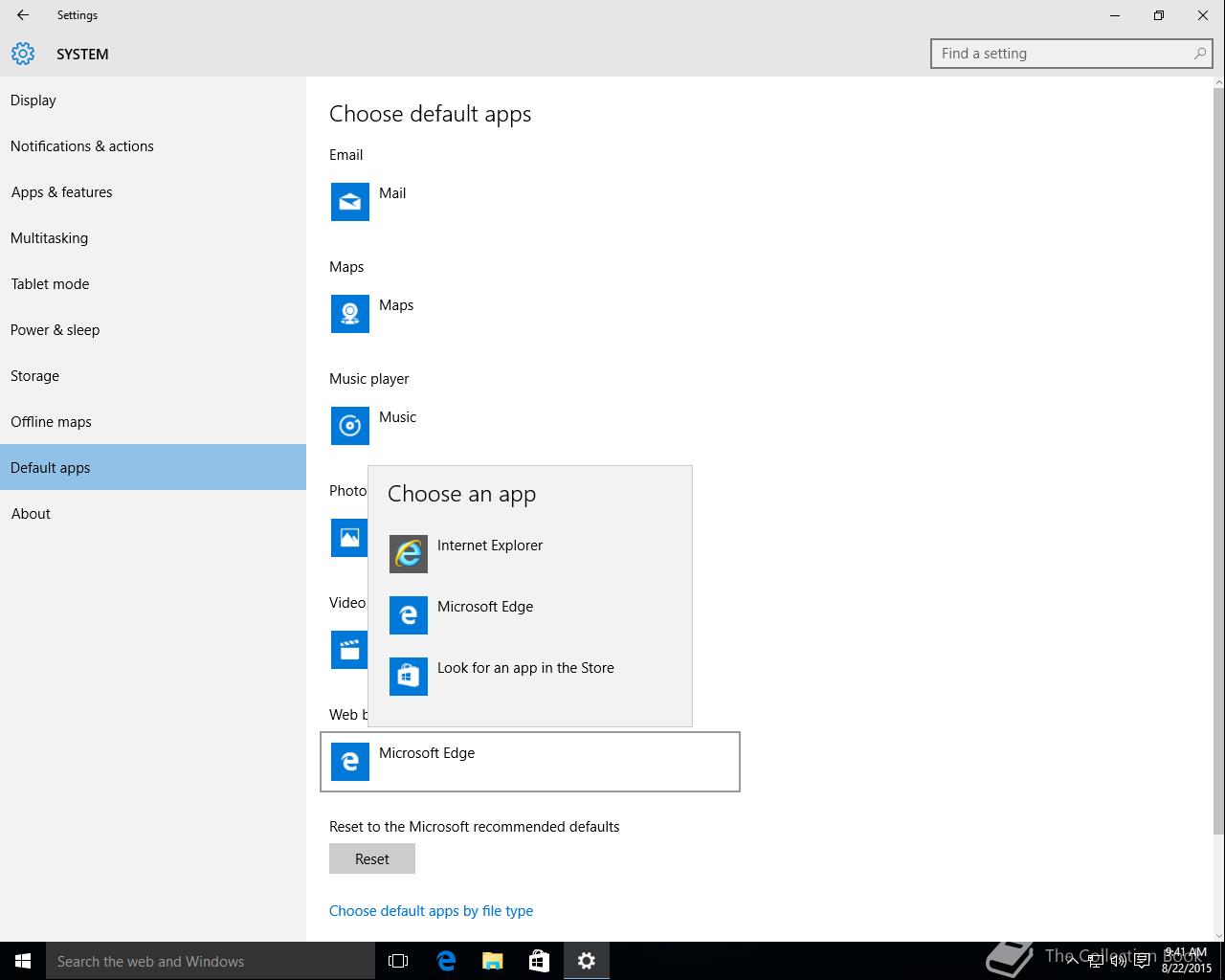Click the volume icon in system tray
Image resolution: width=1225 pixels, height=980 pixels.
coord(1119,961)
